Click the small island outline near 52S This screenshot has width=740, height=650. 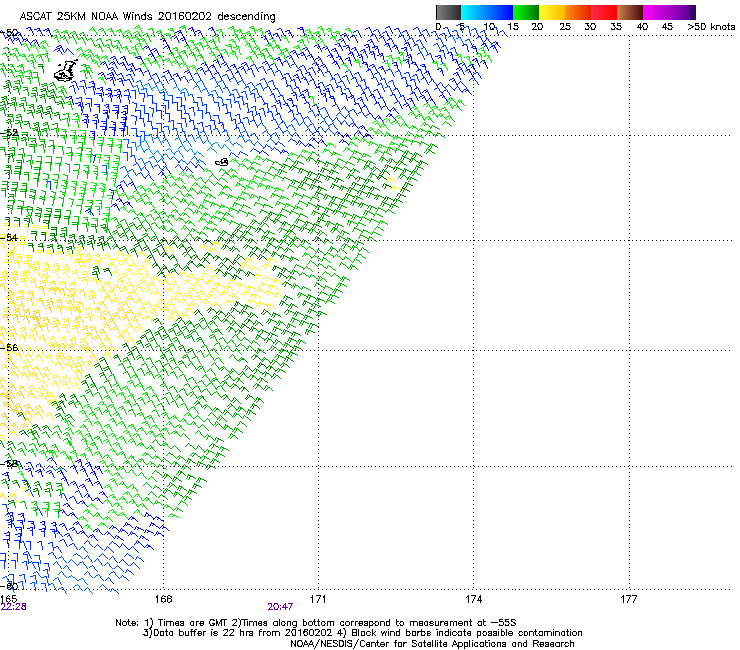(x=222, y=161)
